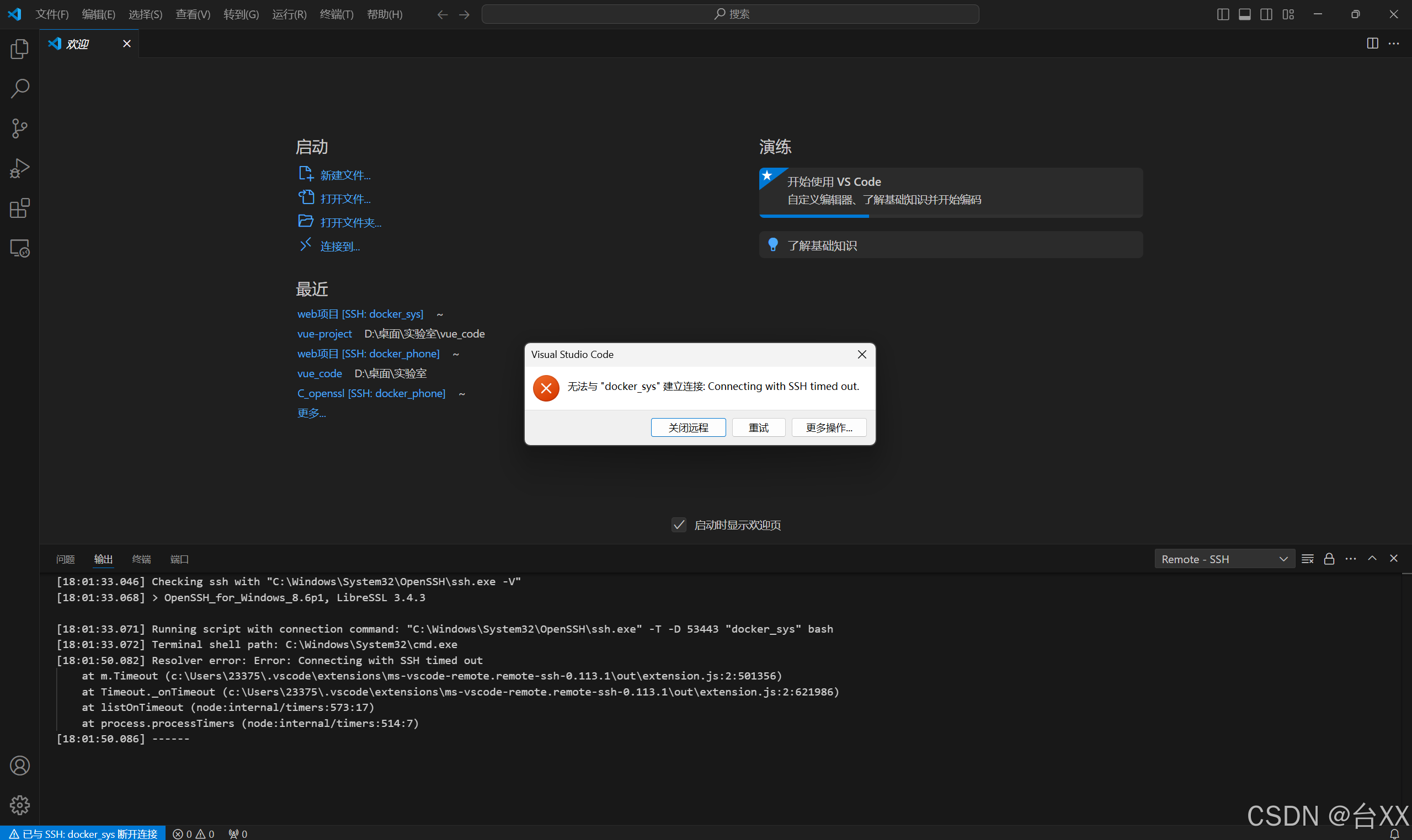Uncheck show welcome page on startup
This screenshot has width=1412, height=840.
679,525
